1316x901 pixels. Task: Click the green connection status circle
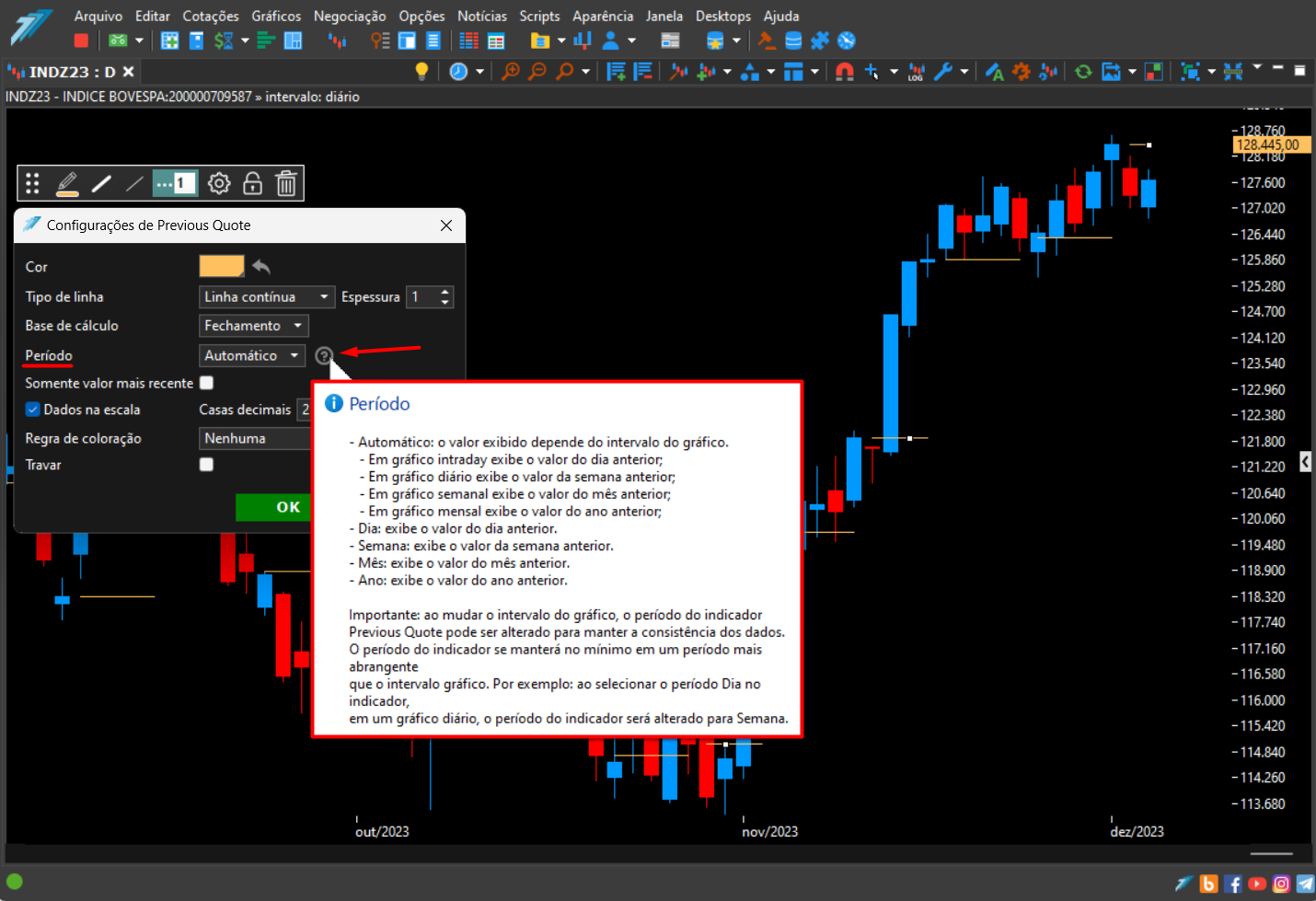click(15, 881)
